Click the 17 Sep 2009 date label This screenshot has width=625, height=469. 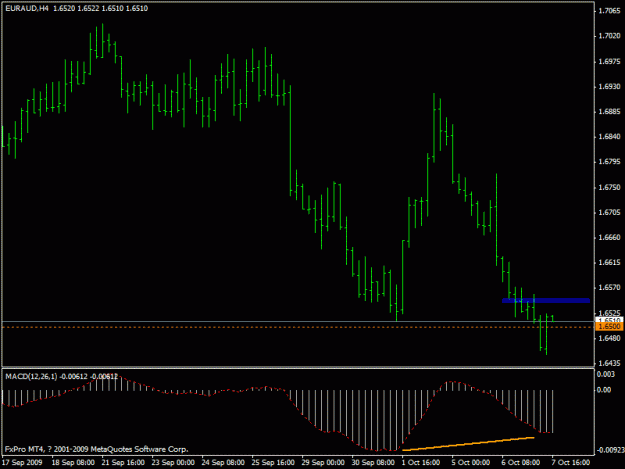(22, 463)
